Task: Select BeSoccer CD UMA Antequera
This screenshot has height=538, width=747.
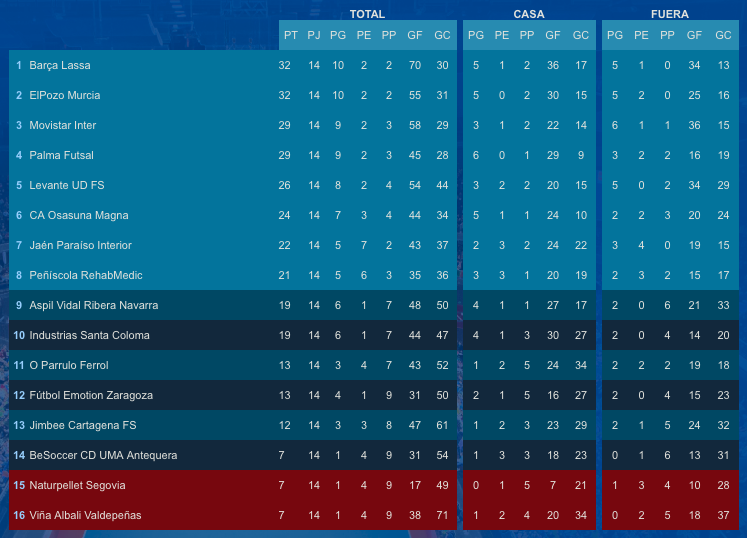Action: (103, 456)
